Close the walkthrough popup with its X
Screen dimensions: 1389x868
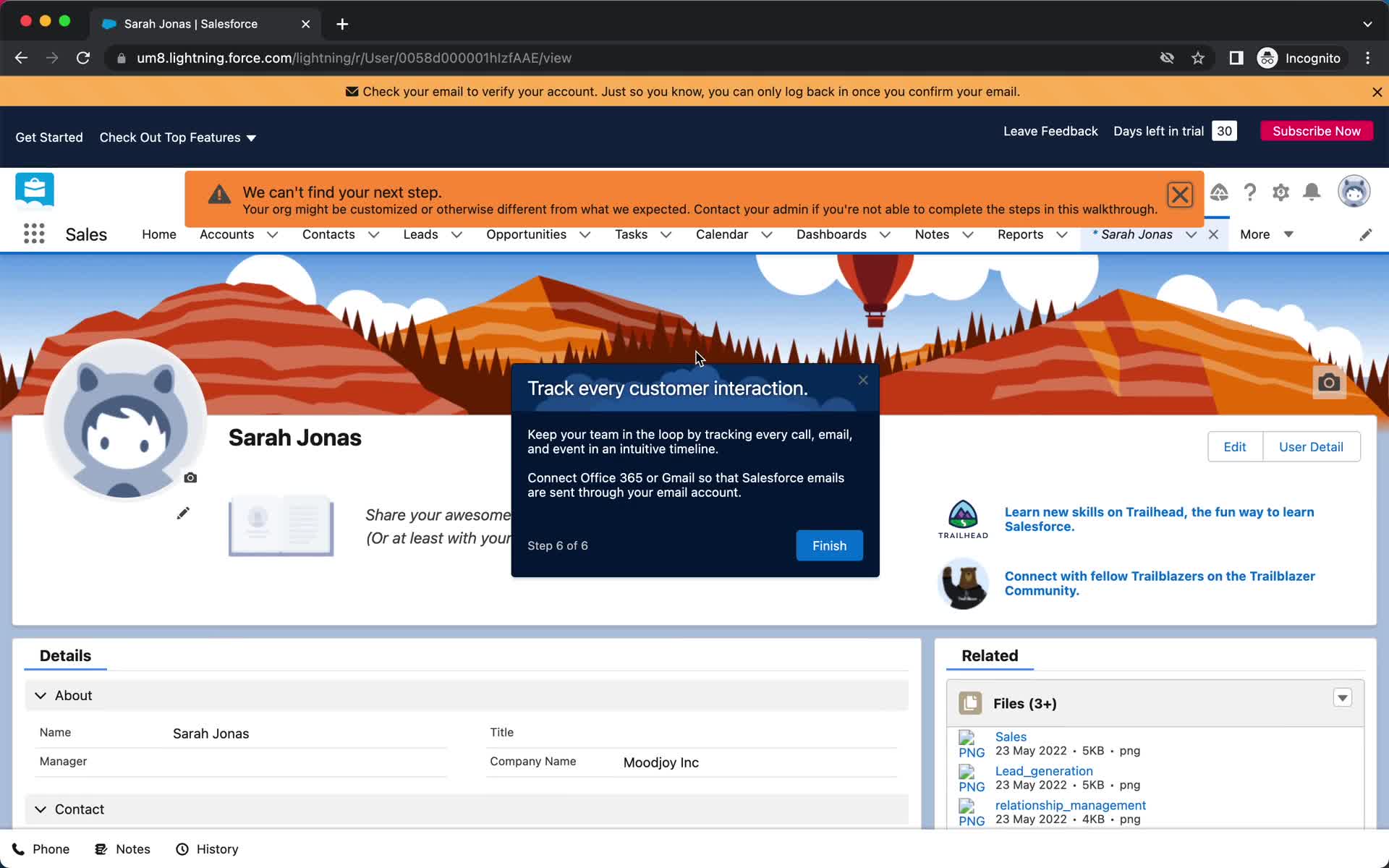pos(863,380)
